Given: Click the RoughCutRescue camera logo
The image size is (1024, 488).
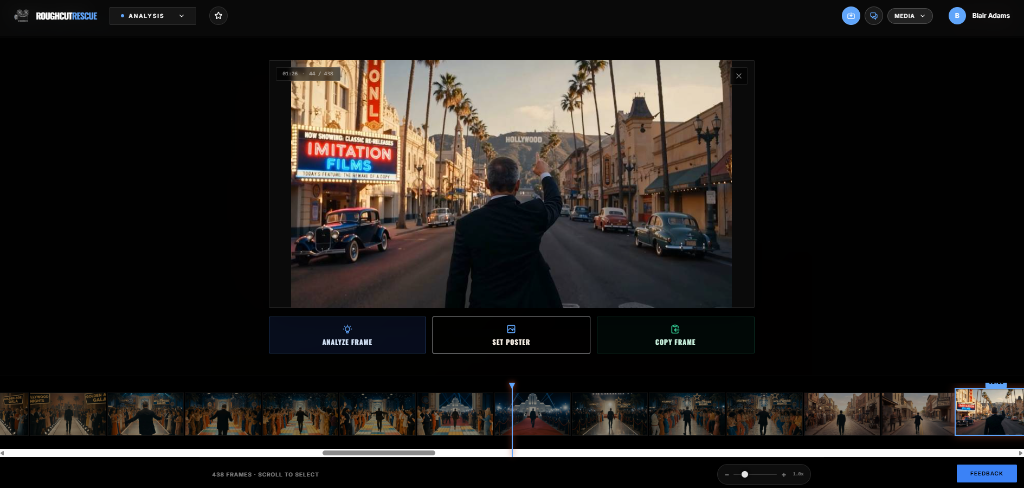Looking at the screenshot, I should [x=22, y=16].
